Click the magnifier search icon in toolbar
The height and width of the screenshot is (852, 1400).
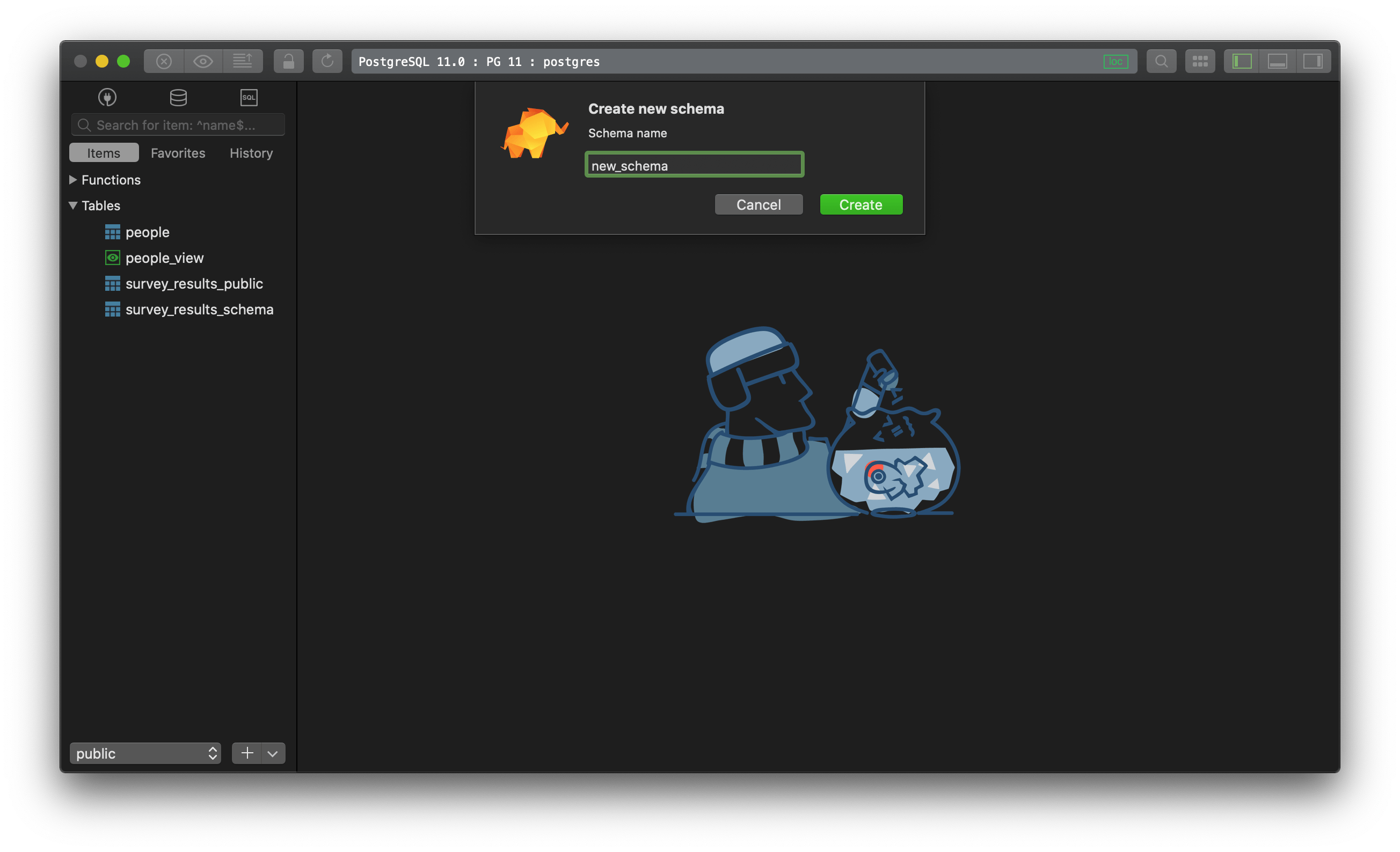pos(1161,61)
